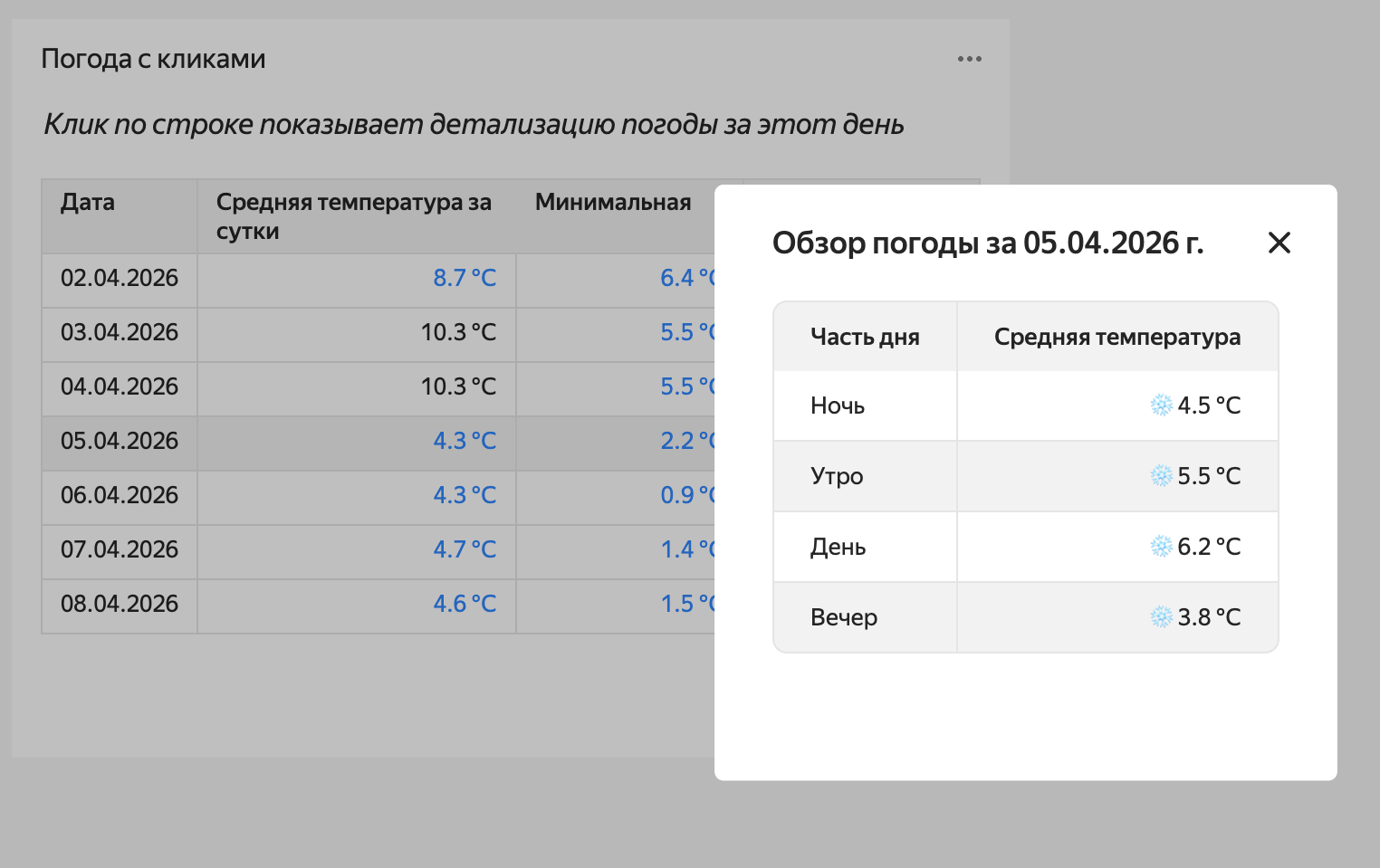Open the three-dot widget menu

click(x=969, y=59)
